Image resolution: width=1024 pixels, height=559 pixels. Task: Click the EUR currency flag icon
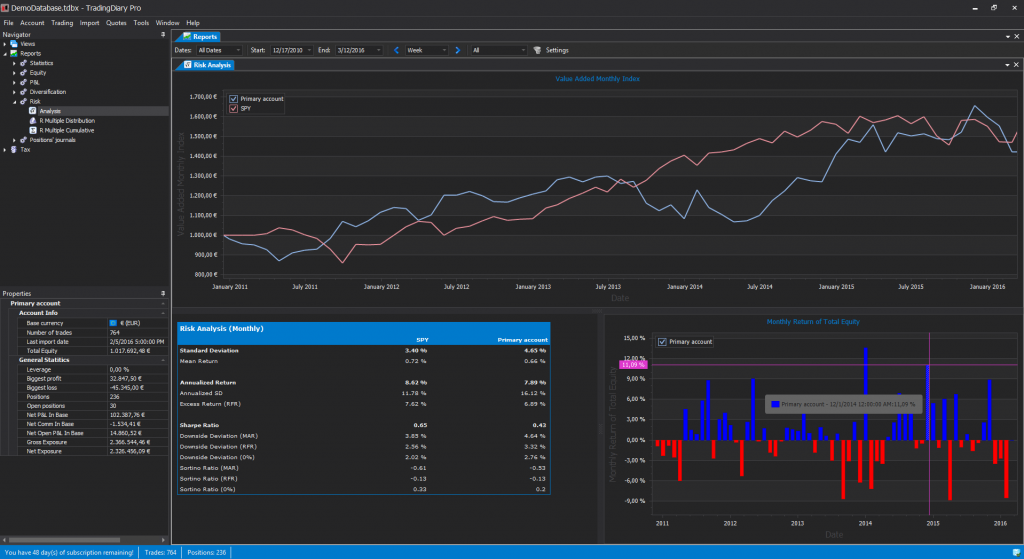pos(113,323)
